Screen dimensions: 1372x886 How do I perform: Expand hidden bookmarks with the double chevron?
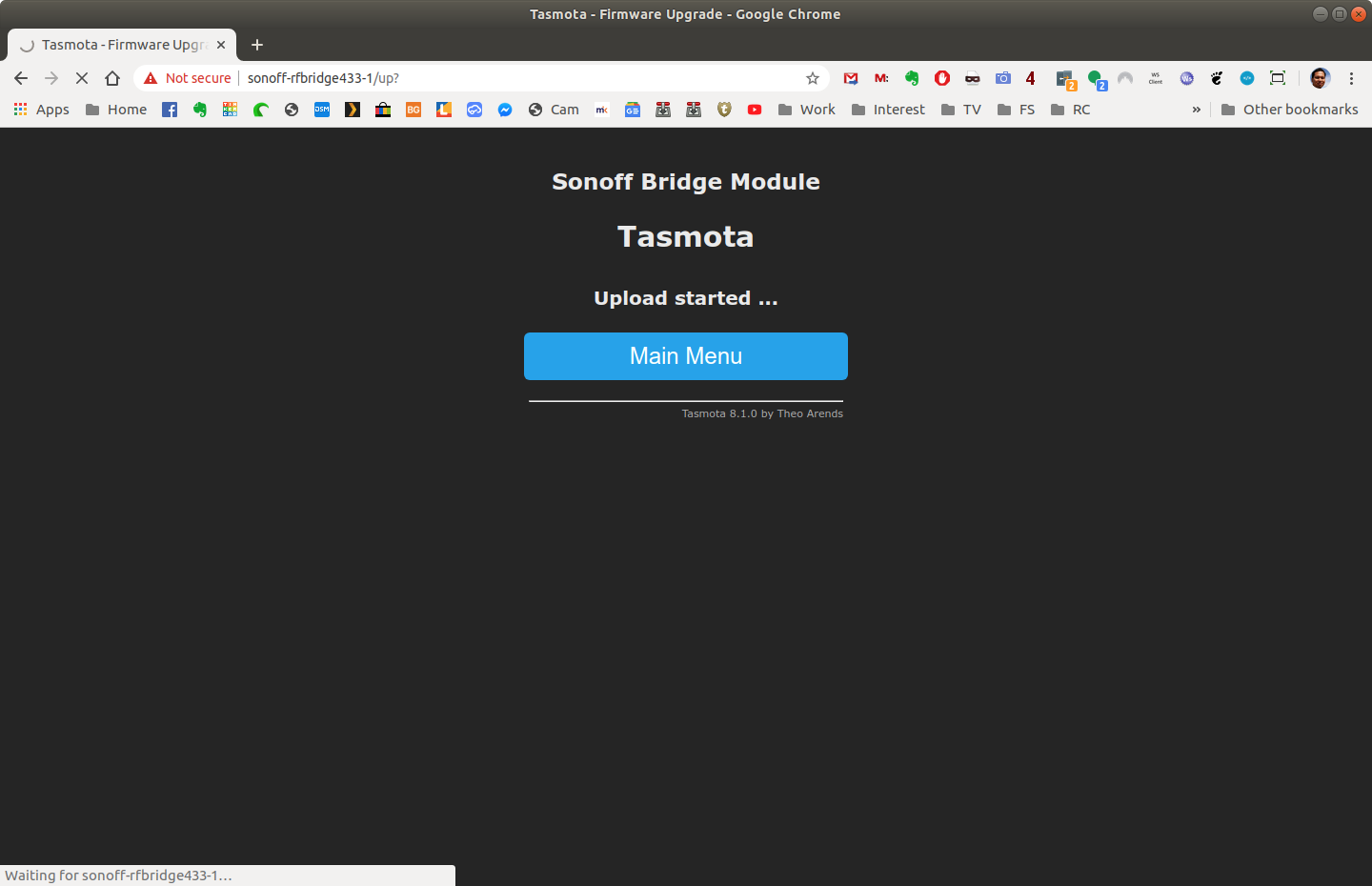click(x=1197, y=110)
